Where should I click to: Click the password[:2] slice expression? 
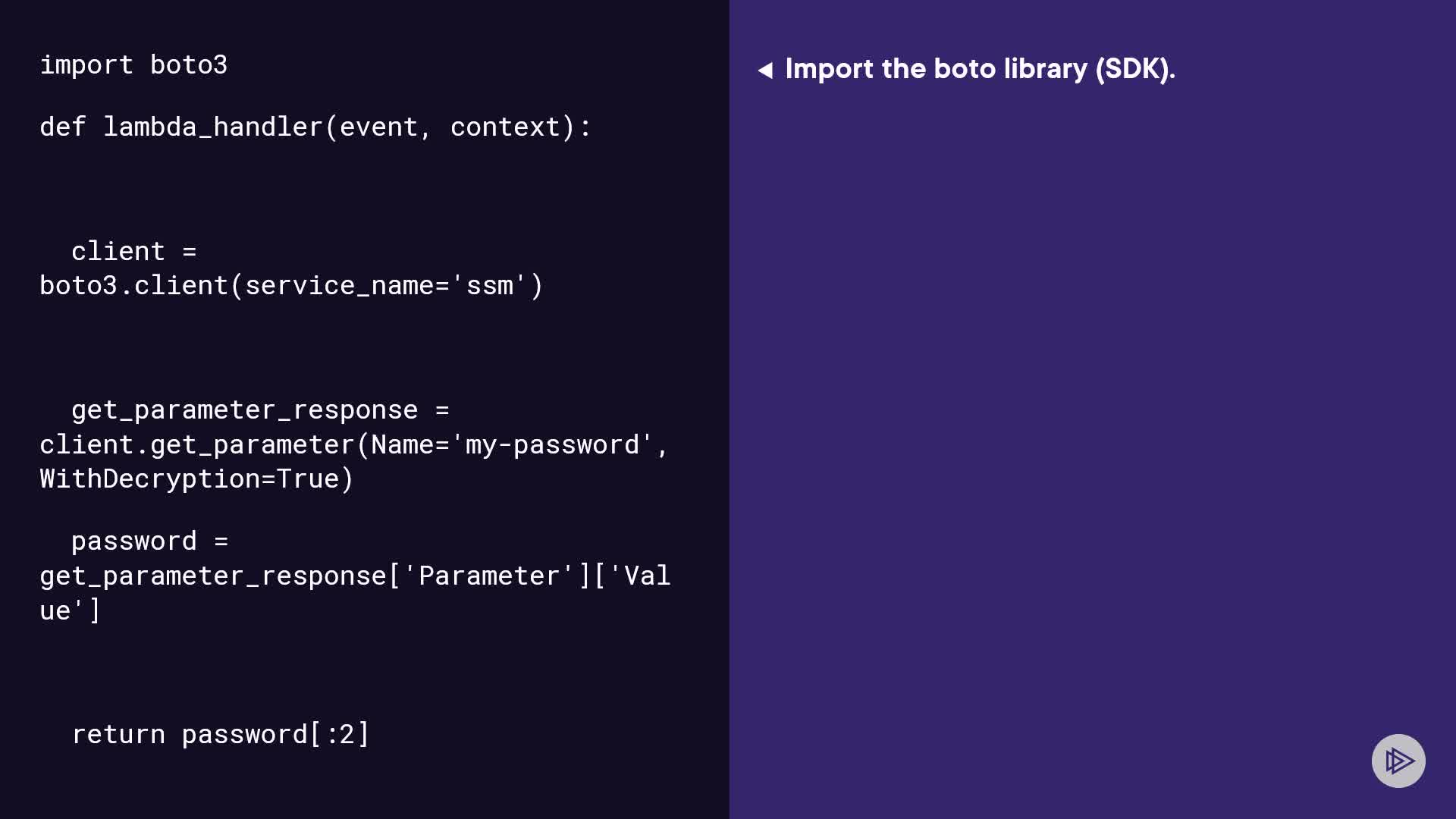(275, 735)
